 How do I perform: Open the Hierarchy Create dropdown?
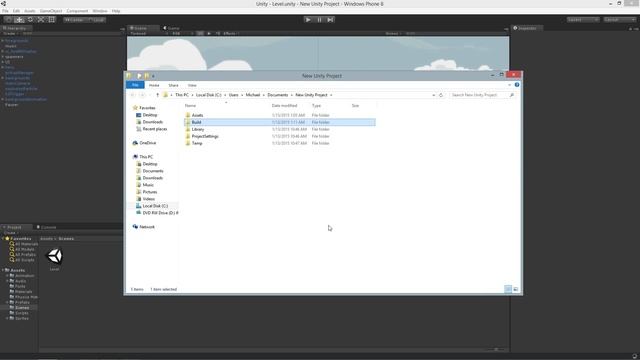click(10, 33)
